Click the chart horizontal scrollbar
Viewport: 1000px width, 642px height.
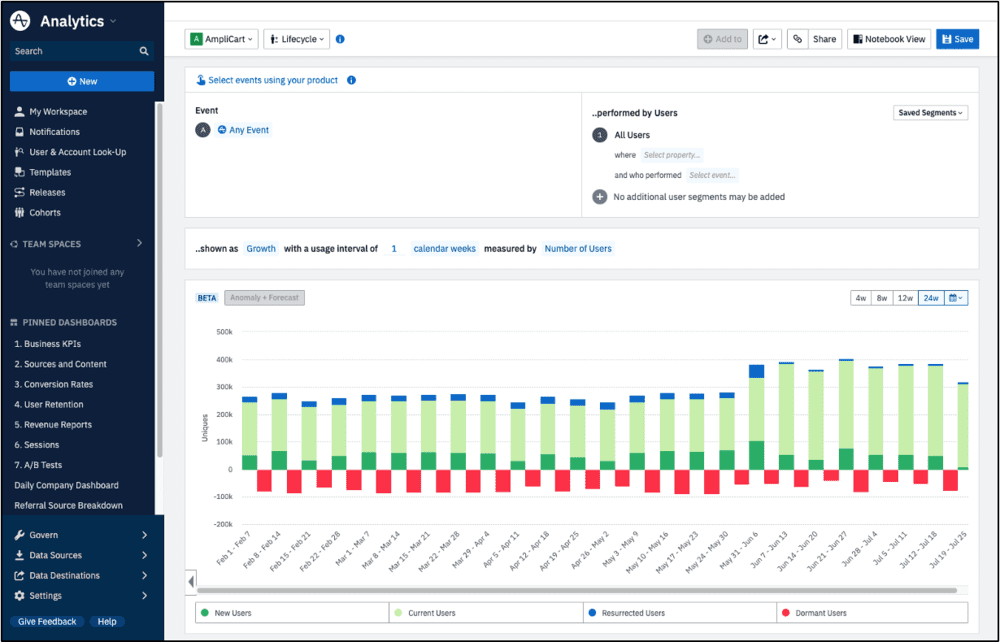(x=577, y=590)
